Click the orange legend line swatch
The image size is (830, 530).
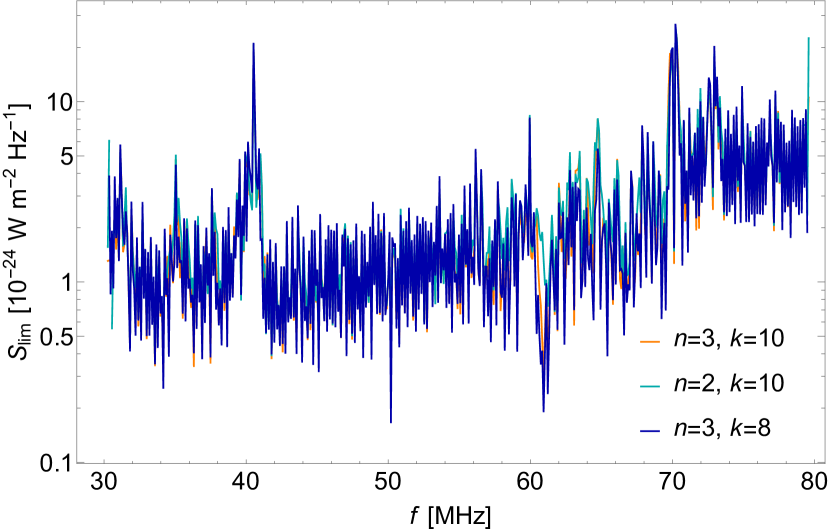click(650, 342)
